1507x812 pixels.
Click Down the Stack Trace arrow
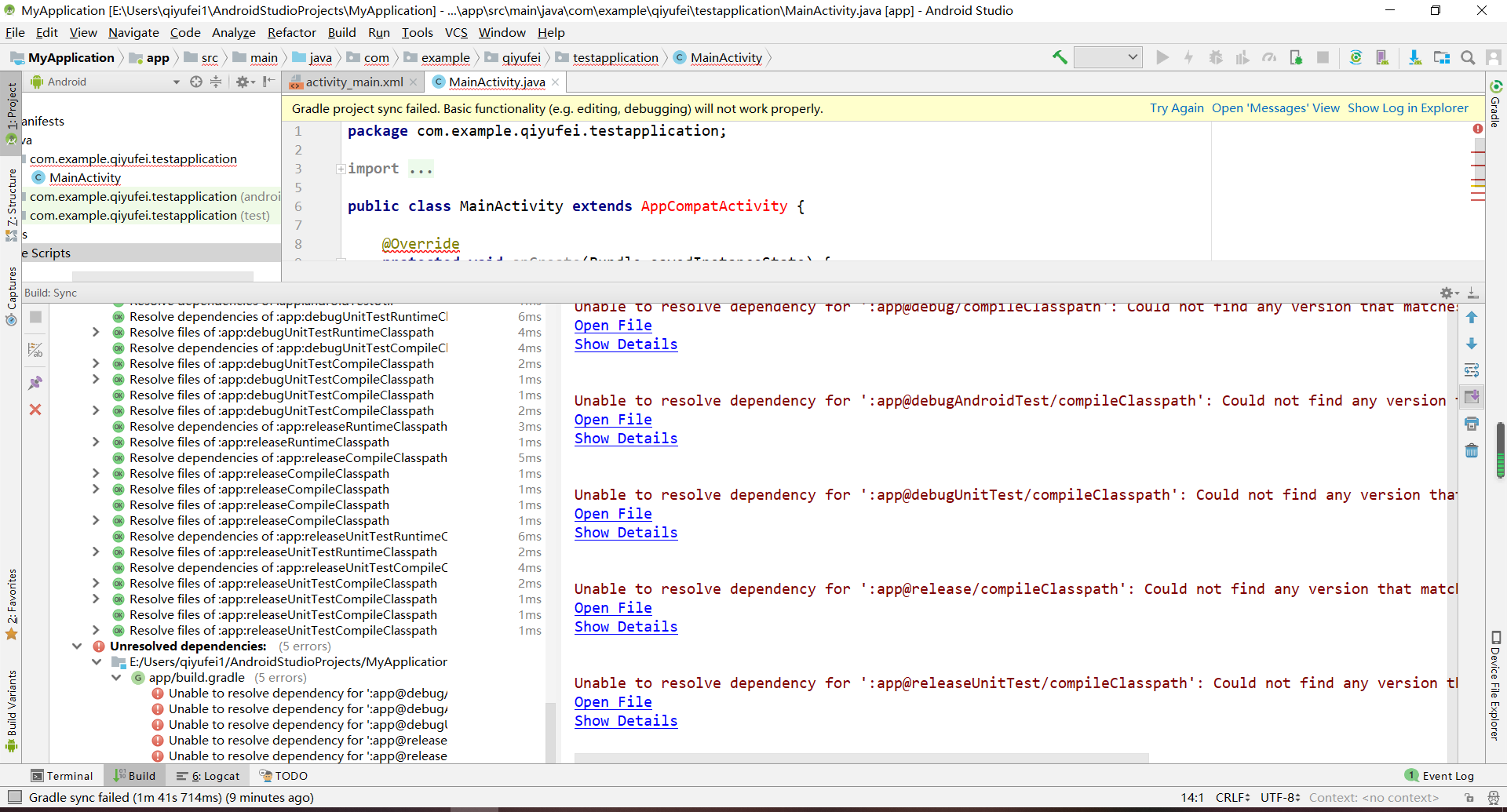[1472, 344]
